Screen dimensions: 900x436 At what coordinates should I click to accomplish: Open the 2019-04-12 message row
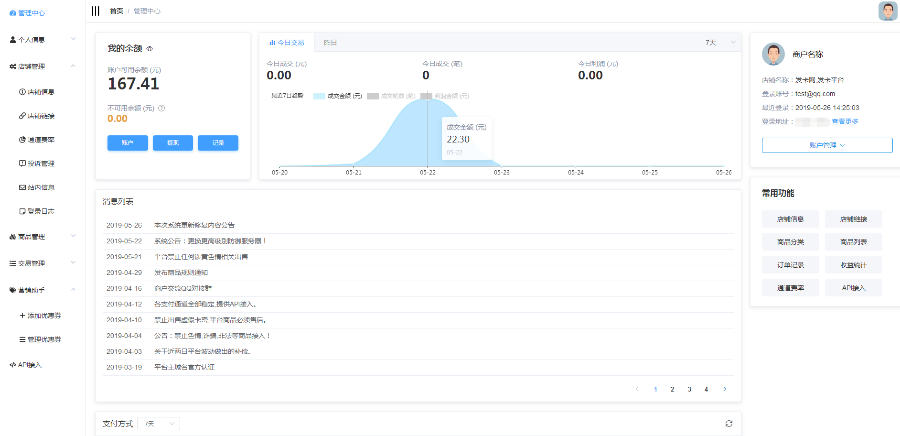(418, 304)
